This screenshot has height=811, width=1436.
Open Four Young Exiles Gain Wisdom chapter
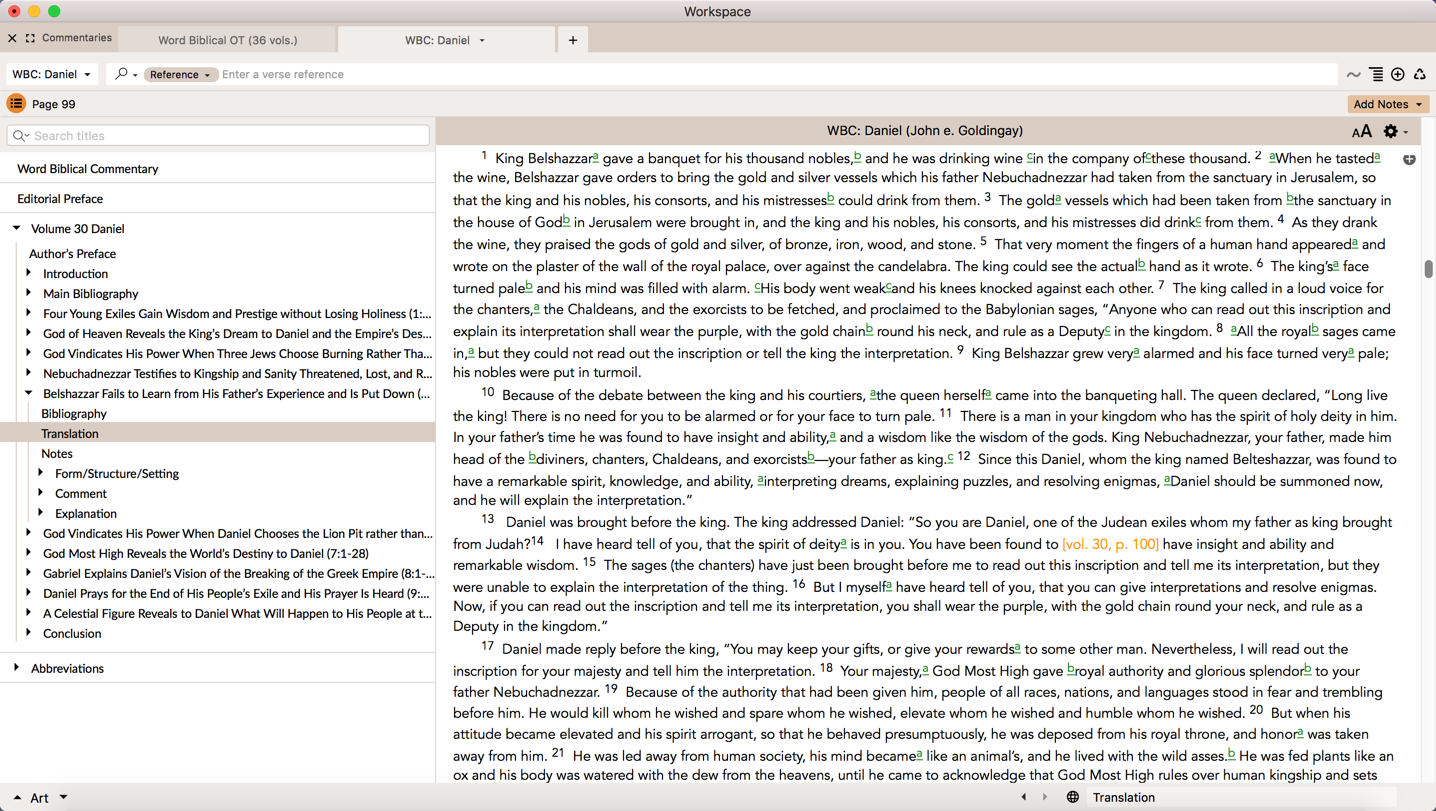[238, 314]
